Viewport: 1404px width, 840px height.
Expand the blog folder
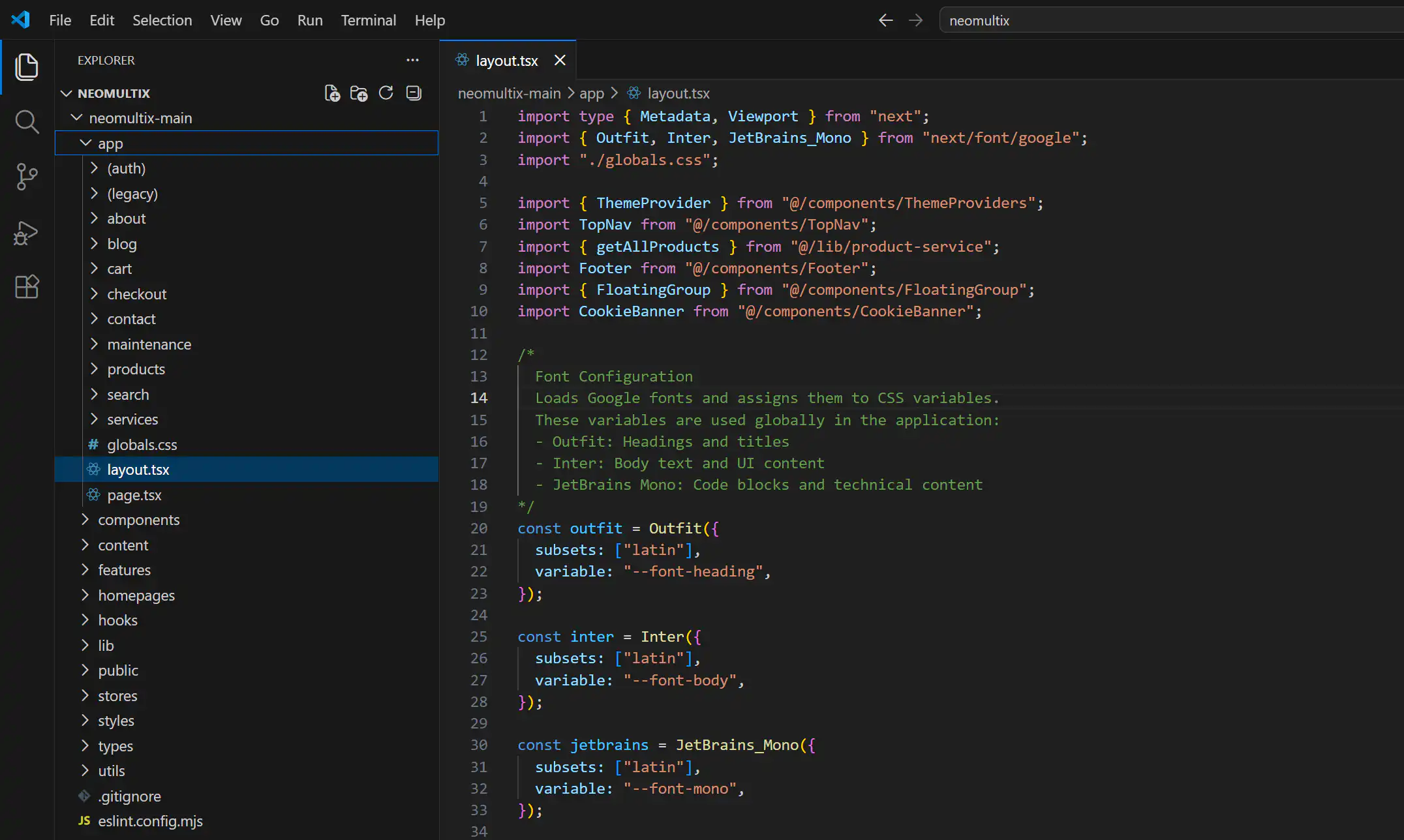click(x=94, y=243)
